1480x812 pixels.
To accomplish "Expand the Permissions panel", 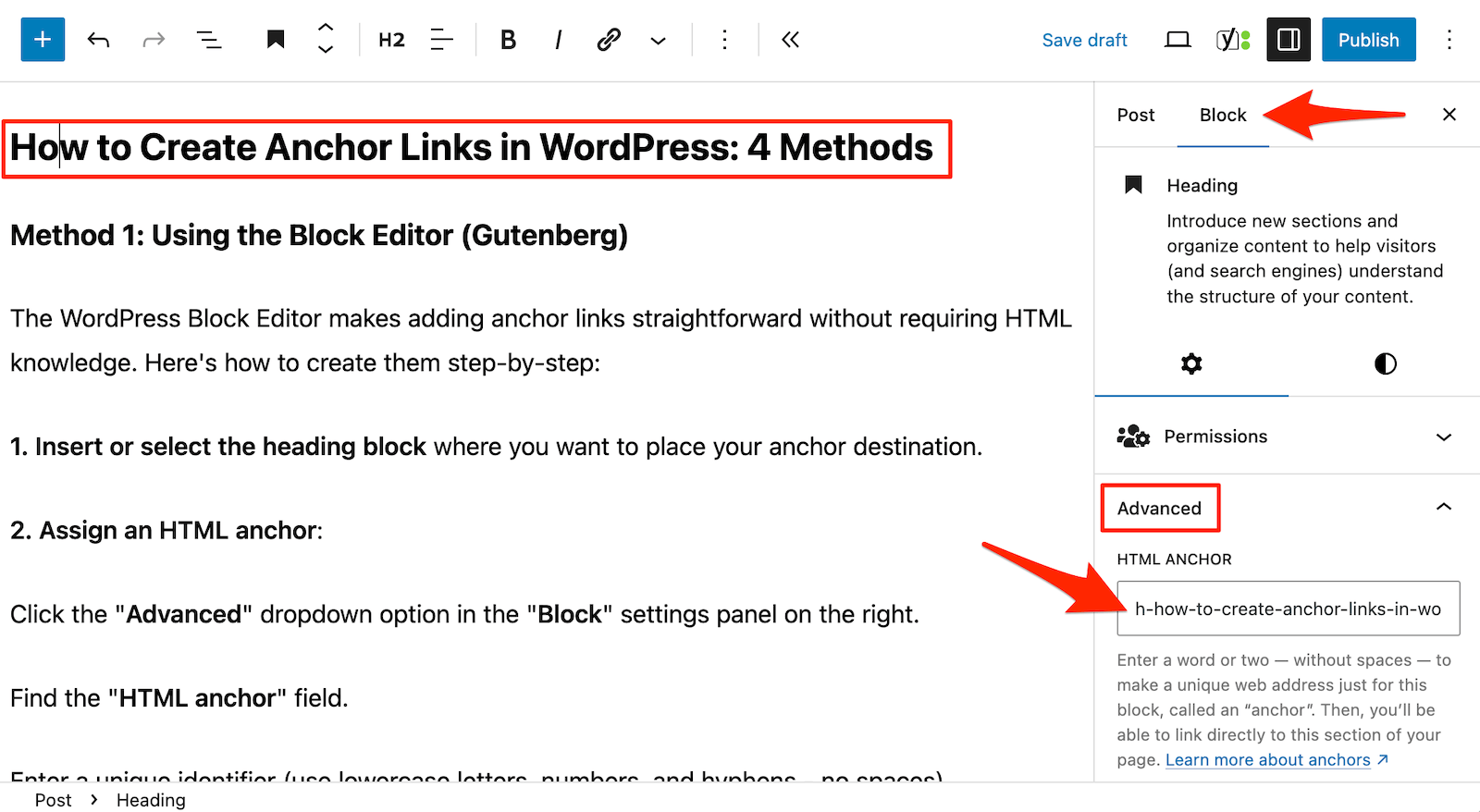I will [1288, 437].
